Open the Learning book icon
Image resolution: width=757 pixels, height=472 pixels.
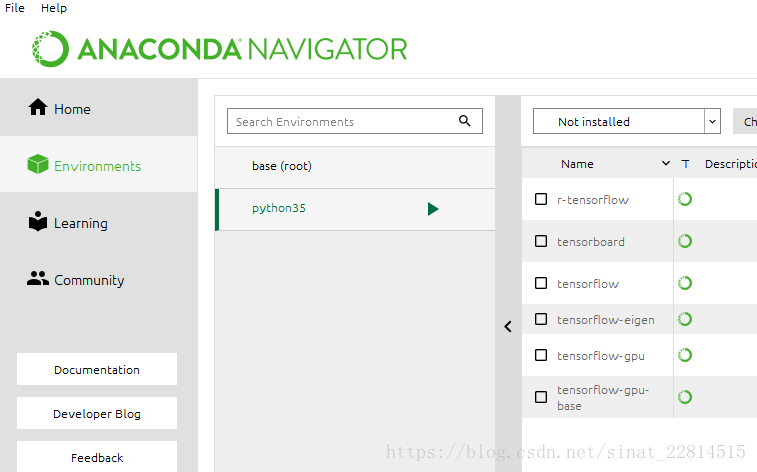38,222
